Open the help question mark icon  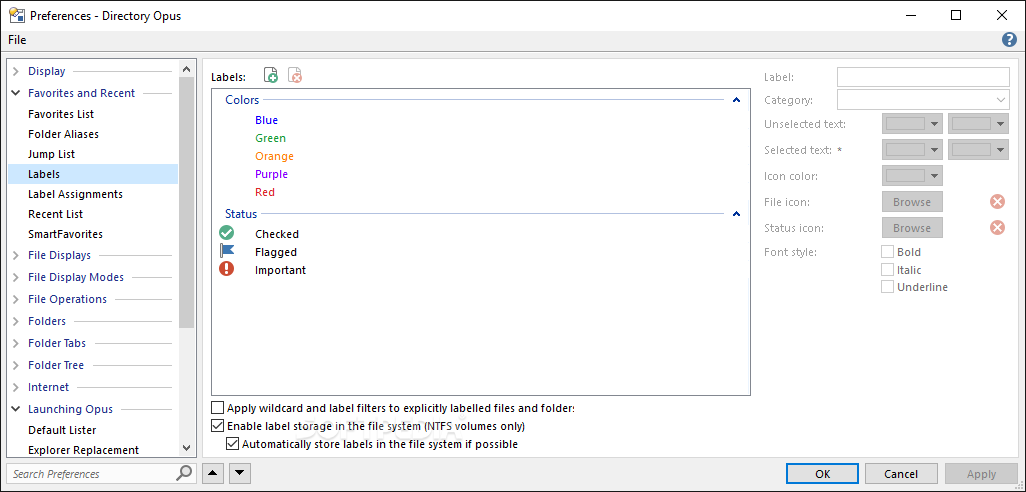(x=1009, y=40)
